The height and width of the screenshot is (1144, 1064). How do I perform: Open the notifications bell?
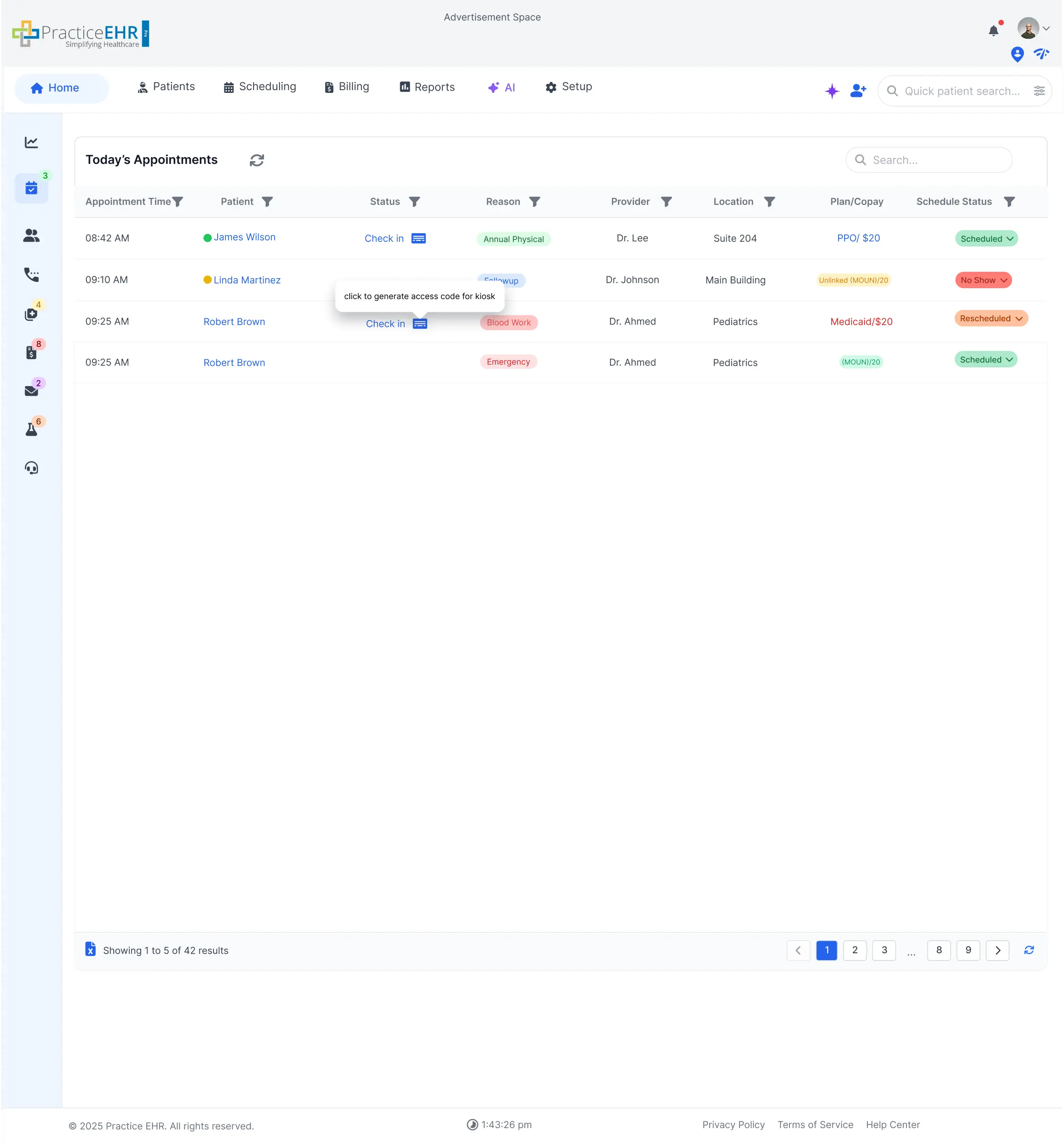point(993,31)
